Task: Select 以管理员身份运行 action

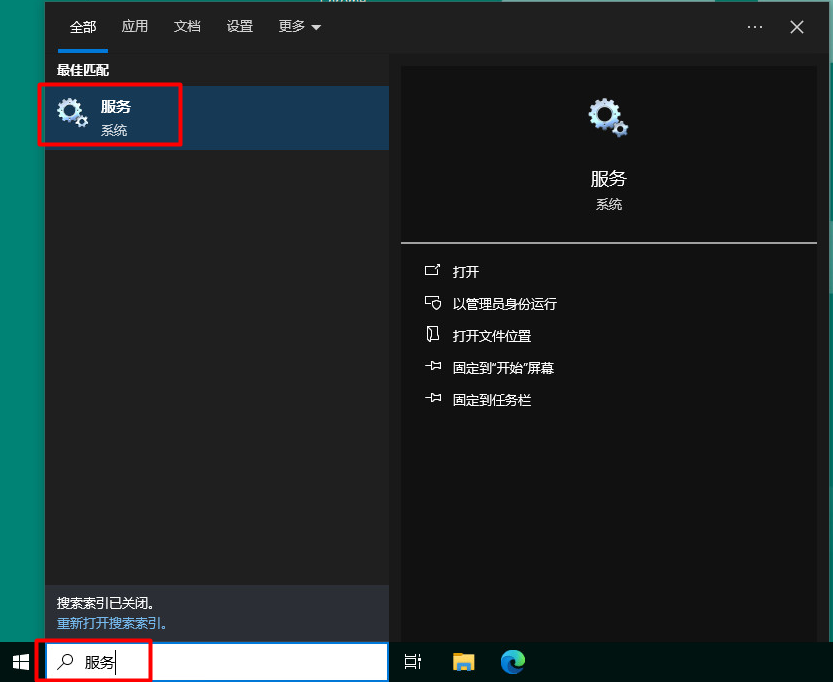Action: click(x=504, y=304)
